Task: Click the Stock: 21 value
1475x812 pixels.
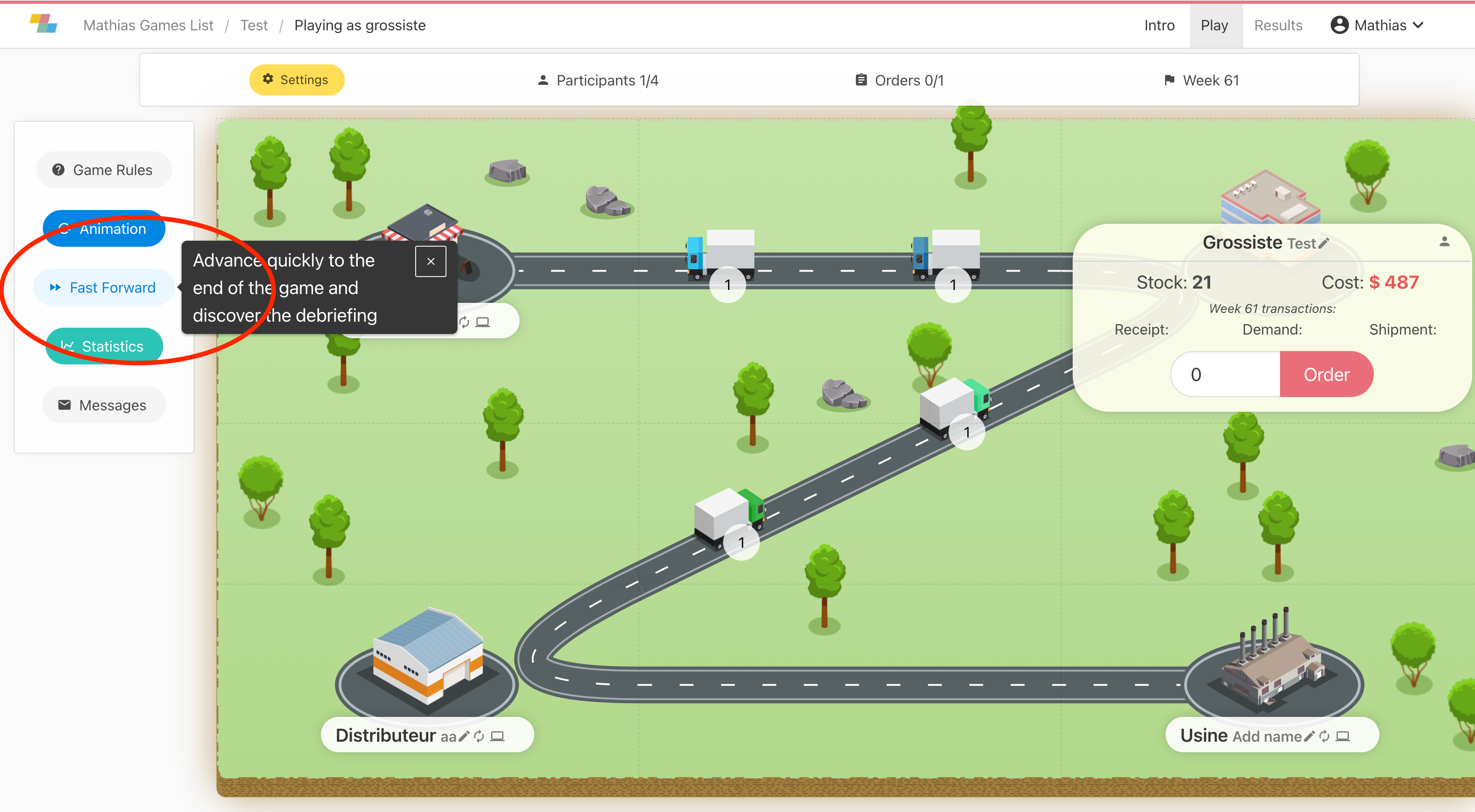Action: pos(1174,282)
